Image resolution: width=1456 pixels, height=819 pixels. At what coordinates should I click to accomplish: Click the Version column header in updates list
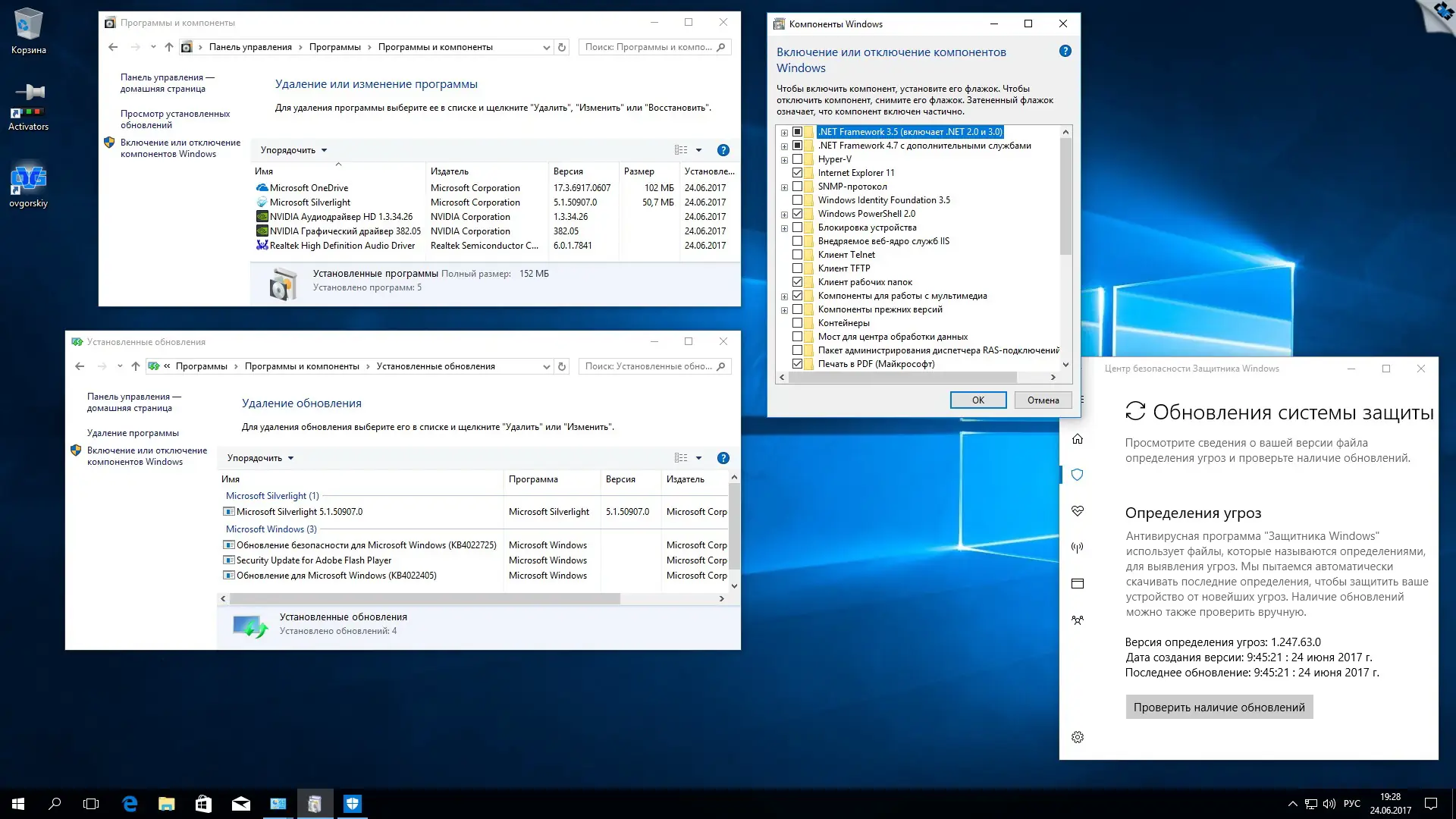[x=620, y=479]
